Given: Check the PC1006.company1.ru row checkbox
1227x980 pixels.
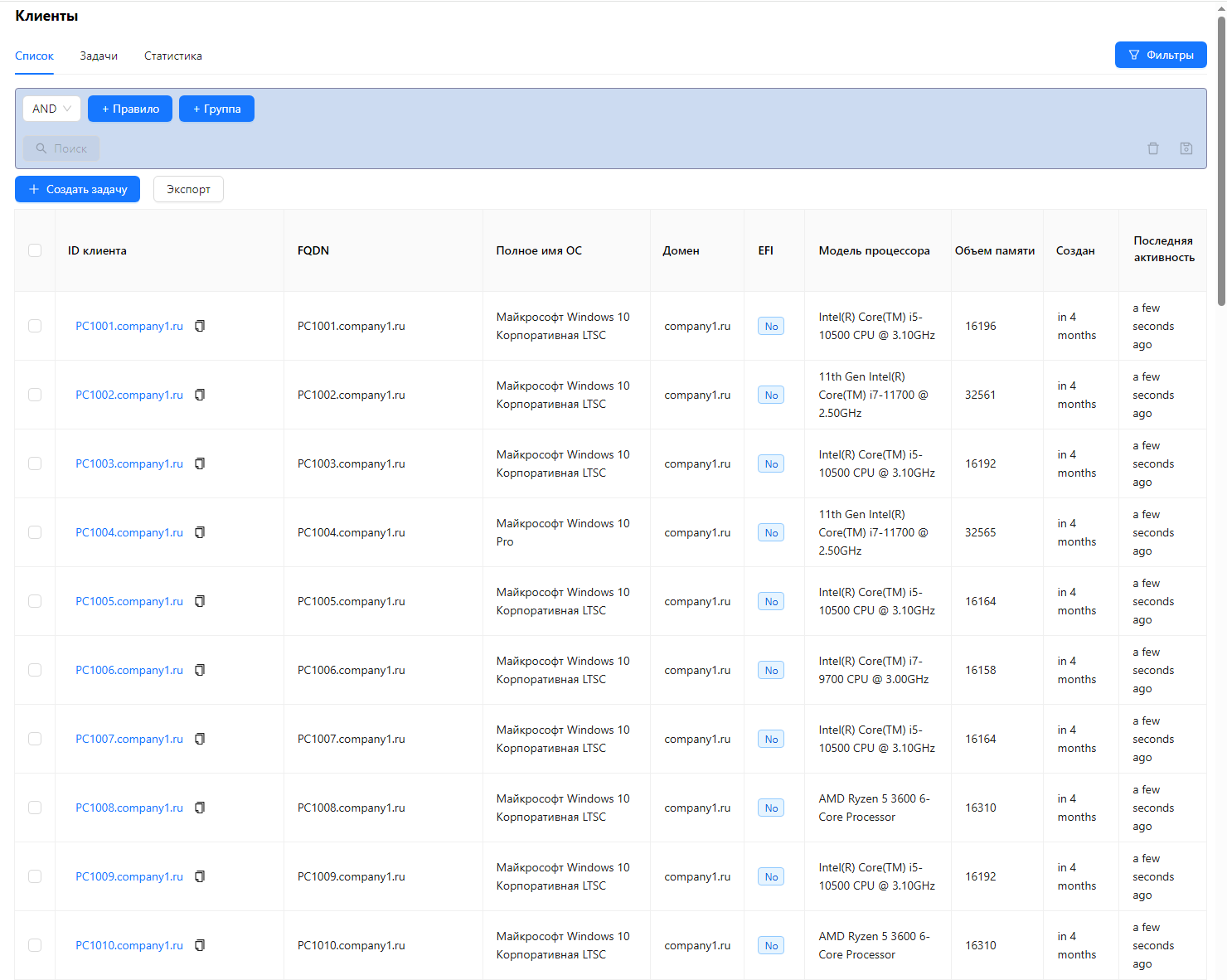Looking at the screenshot, I should (35, 670).
